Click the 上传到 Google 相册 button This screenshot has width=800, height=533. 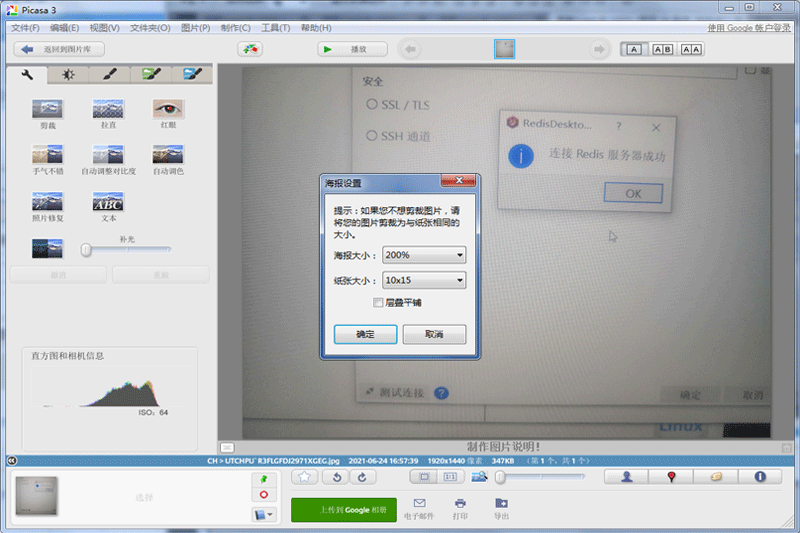click(x=344, y=510)
